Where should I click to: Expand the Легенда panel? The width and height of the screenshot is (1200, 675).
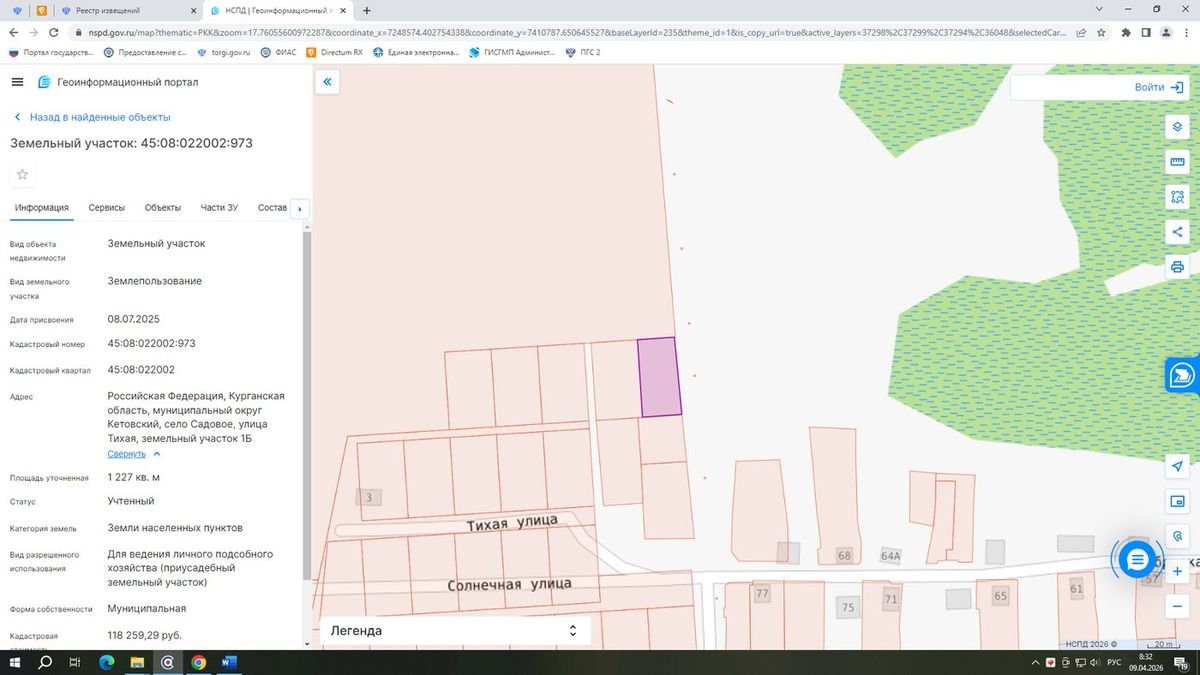tap(454, 631)
